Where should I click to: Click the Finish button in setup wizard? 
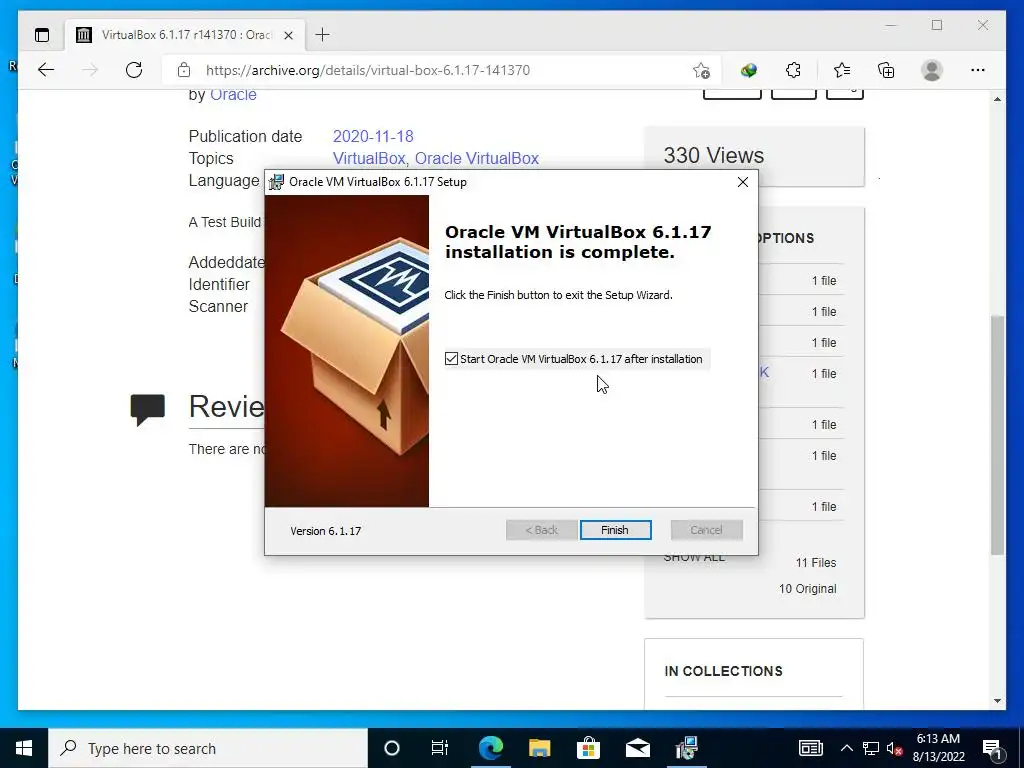pyautogui.click(x=615, y=530)
